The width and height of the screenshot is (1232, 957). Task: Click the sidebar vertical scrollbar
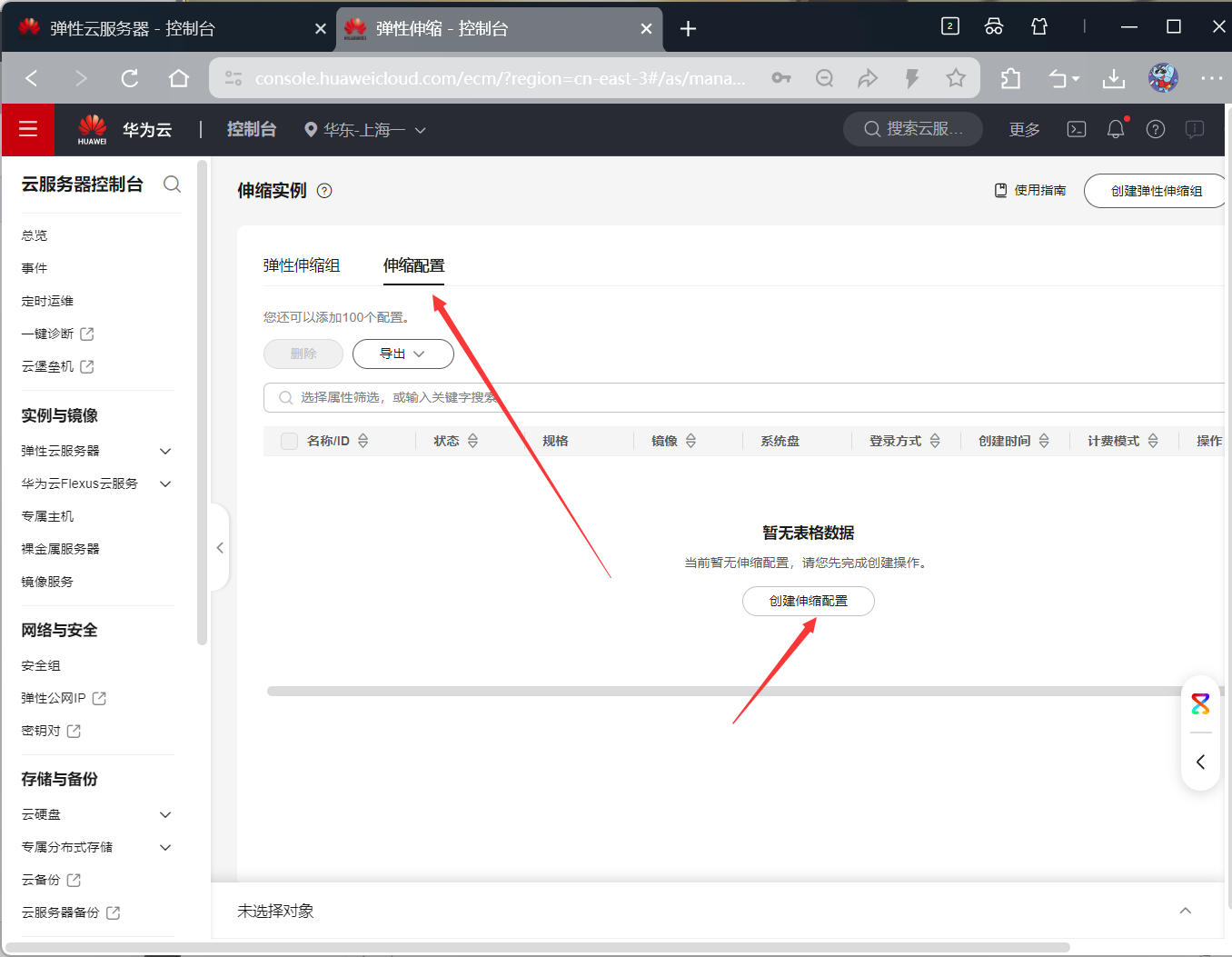tap(202, 402)
